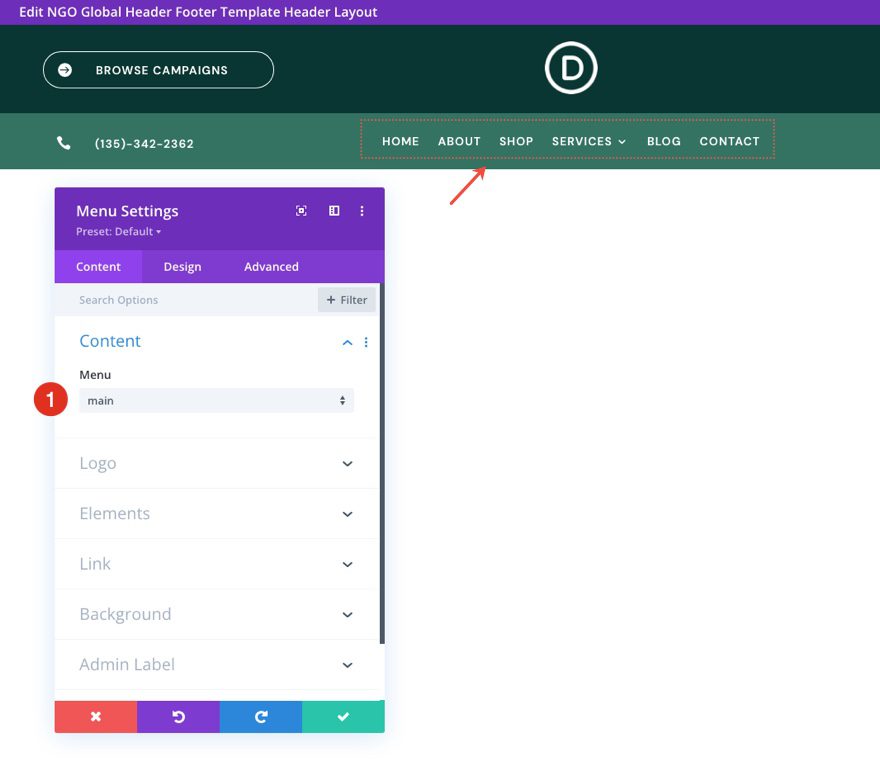The width and height of the screenshot is (880, 776).
Task: Expand the Menu Settings modal to fullscreen
Action: coord(301,211)
